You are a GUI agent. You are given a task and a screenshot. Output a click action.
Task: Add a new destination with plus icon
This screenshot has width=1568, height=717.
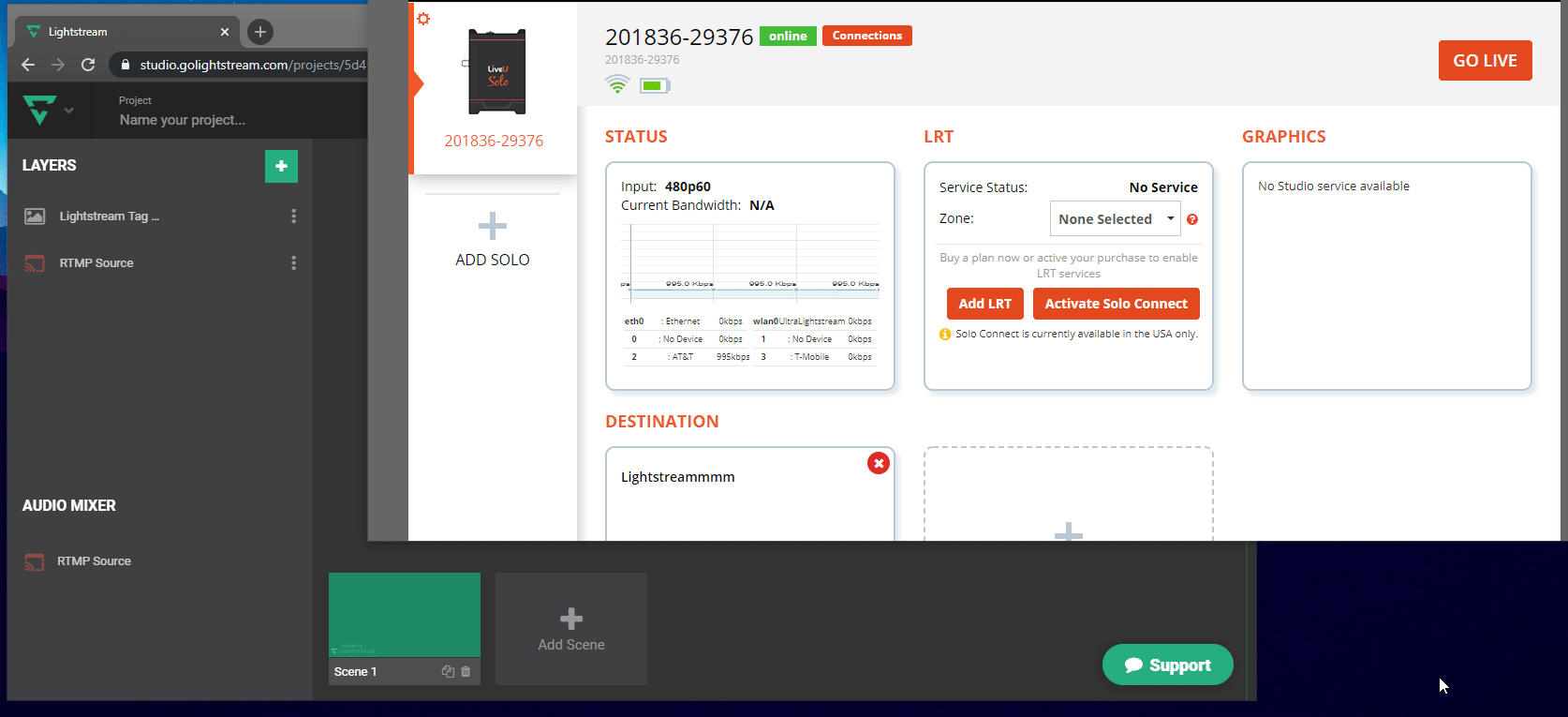coord(1069,532)
